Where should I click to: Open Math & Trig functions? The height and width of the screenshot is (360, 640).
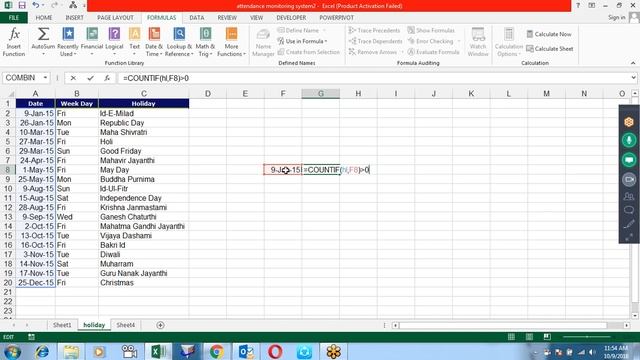205,42
